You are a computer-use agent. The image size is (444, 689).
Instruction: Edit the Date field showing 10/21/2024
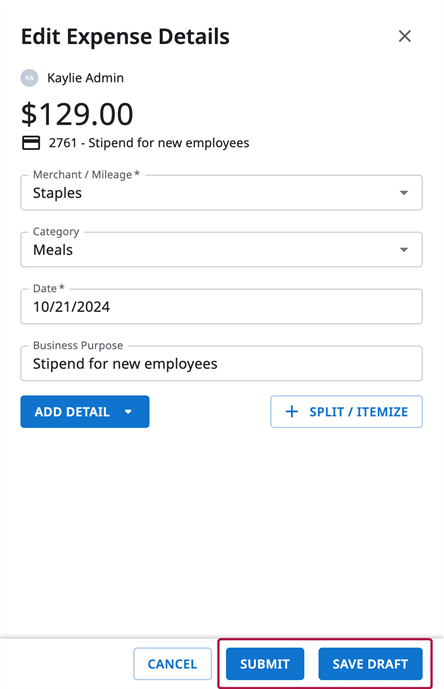coord(221,306)
